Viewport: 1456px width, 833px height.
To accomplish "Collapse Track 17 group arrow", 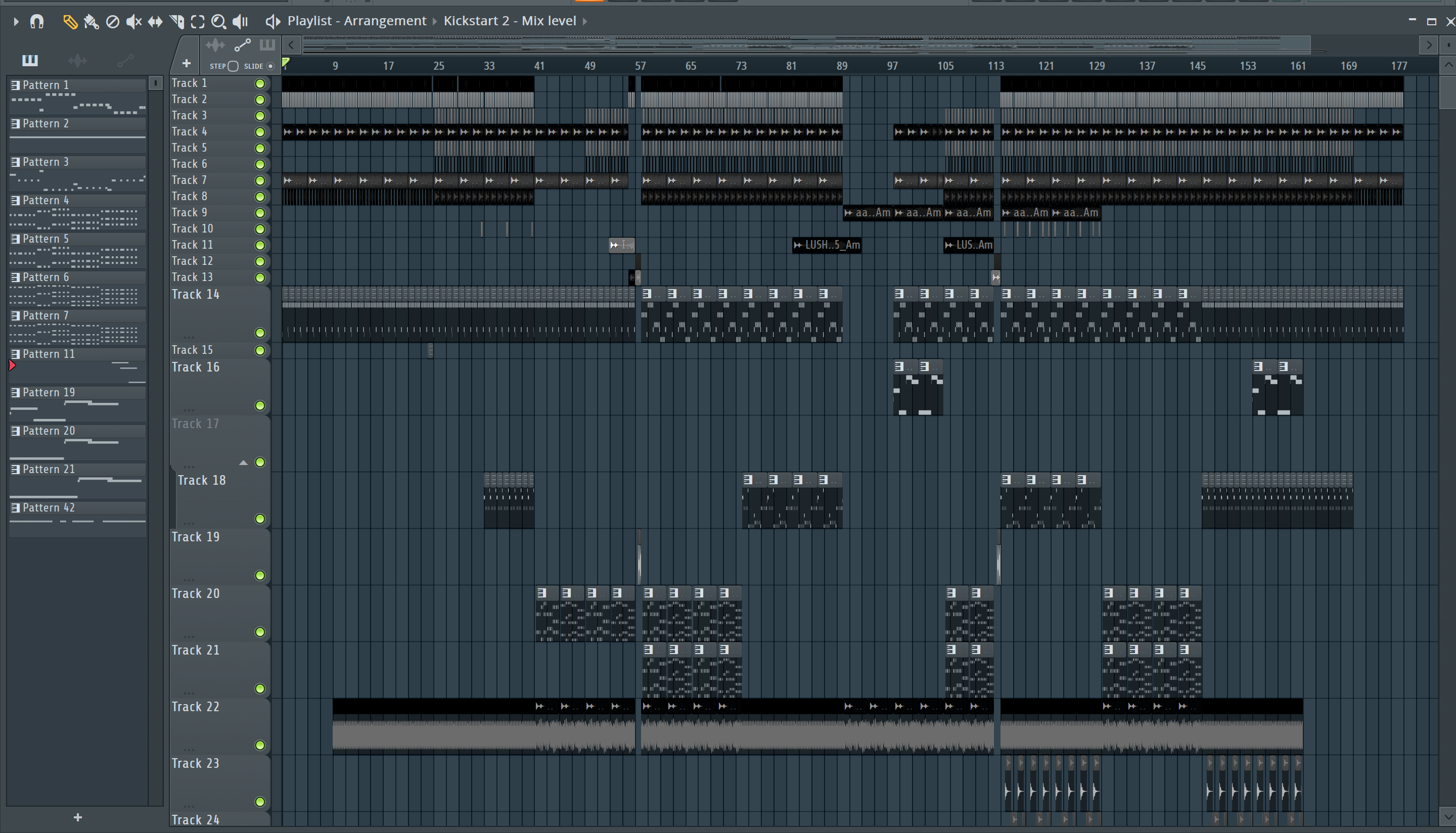I will [244, 463].
